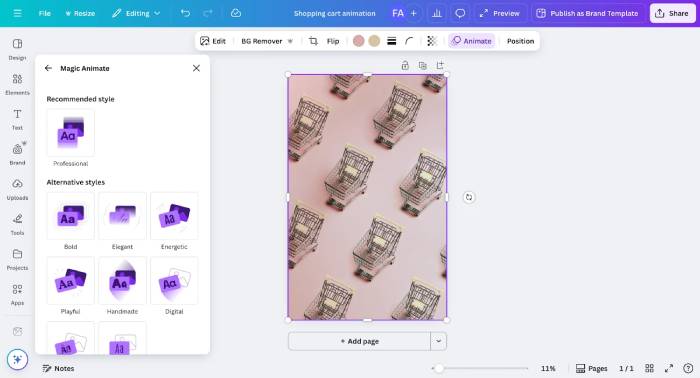This screenshot has height=378, width=700.
Task: Open the Notes panel
Action: tap(58, 368)
